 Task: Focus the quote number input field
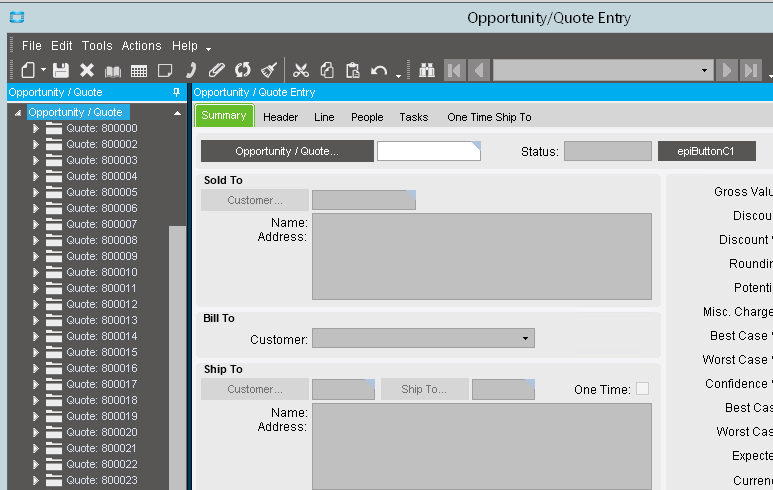(429, 151)
